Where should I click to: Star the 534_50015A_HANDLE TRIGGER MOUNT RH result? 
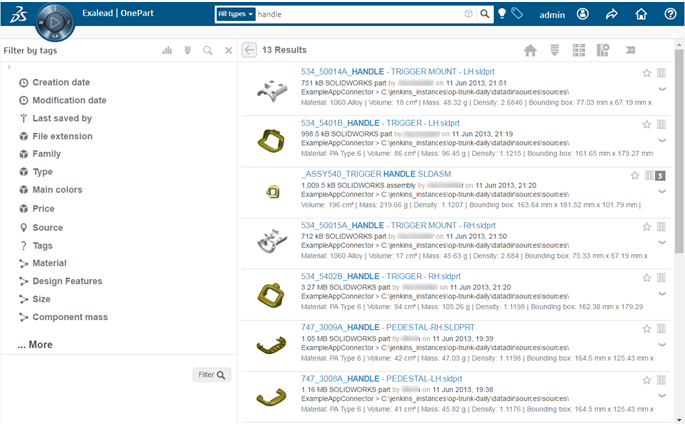tap(647, 227)
